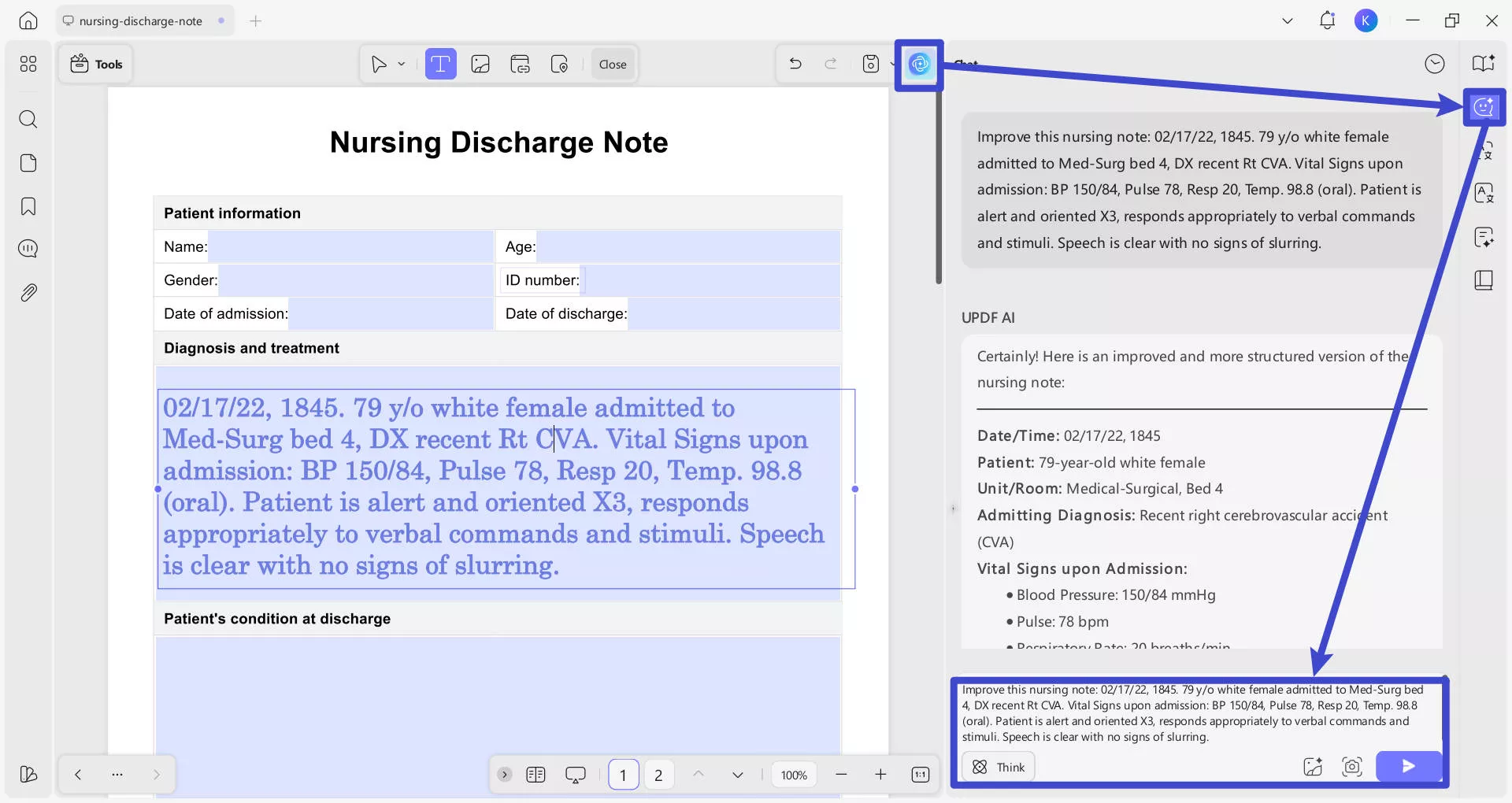Open the 100% zoom level box
This screenshot has width=1512, height=803.
click(794, 775)
